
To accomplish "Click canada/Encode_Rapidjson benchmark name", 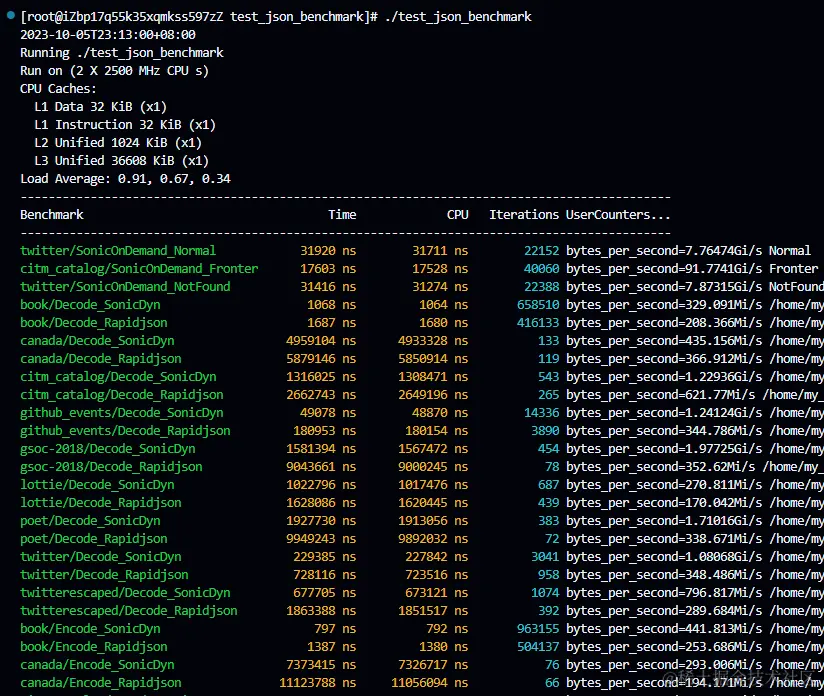I will coord(101,683).
